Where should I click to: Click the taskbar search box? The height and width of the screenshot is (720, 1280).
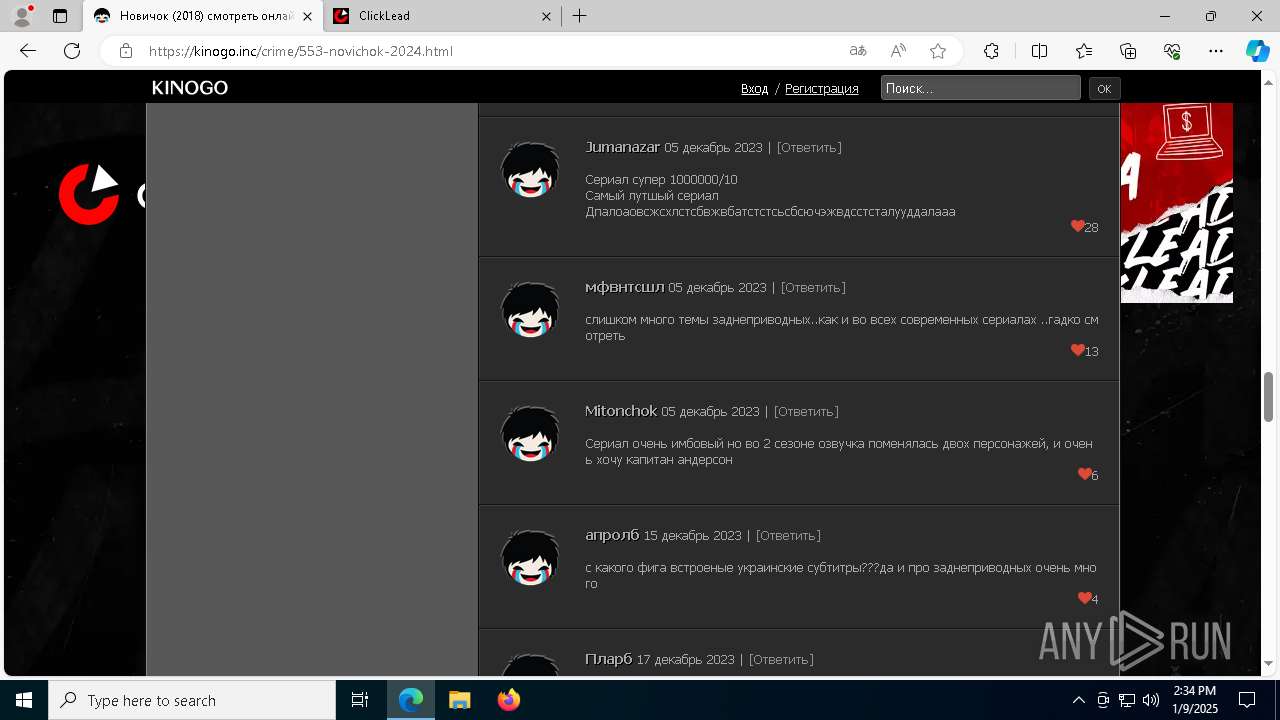coord(192,700)
